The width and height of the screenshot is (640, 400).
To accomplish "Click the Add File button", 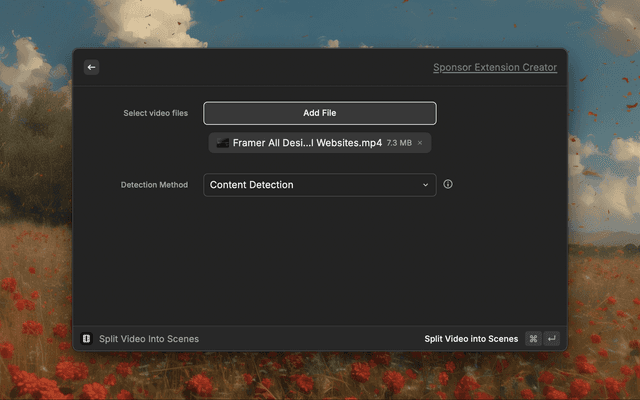I will pos(320,113).
